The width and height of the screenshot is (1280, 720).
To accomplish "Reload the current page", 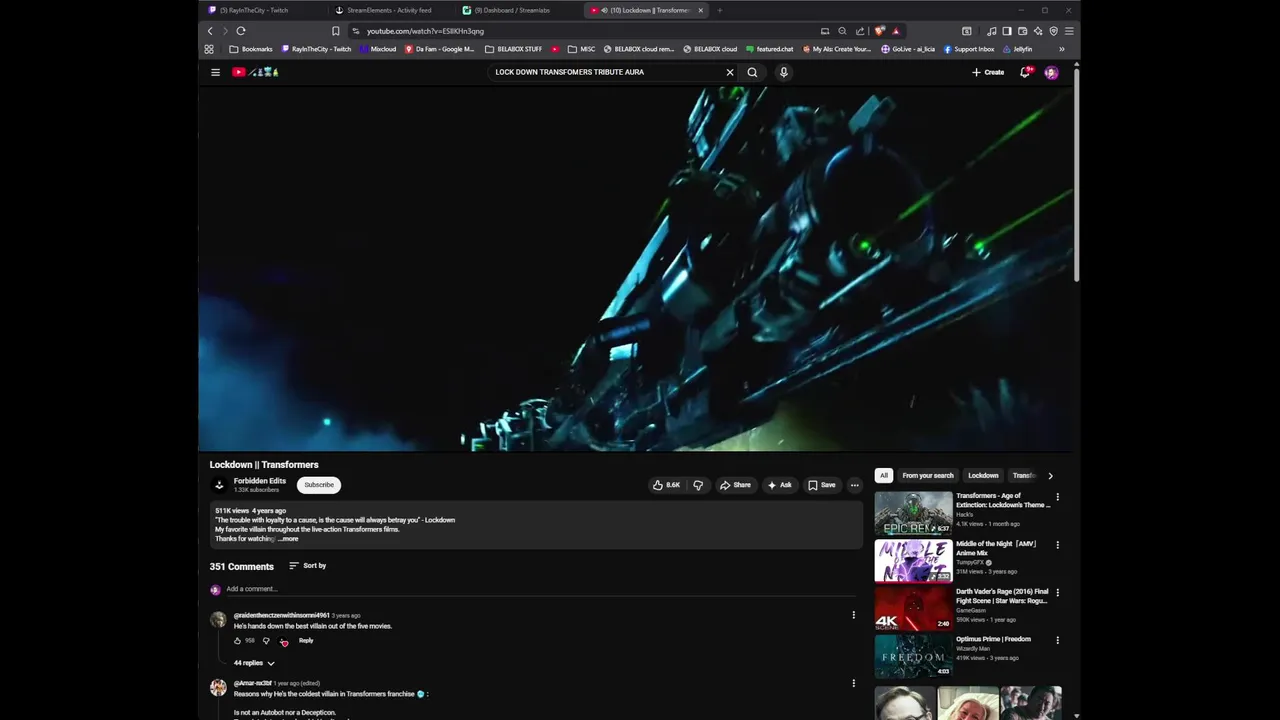I will tap(241, 31).
